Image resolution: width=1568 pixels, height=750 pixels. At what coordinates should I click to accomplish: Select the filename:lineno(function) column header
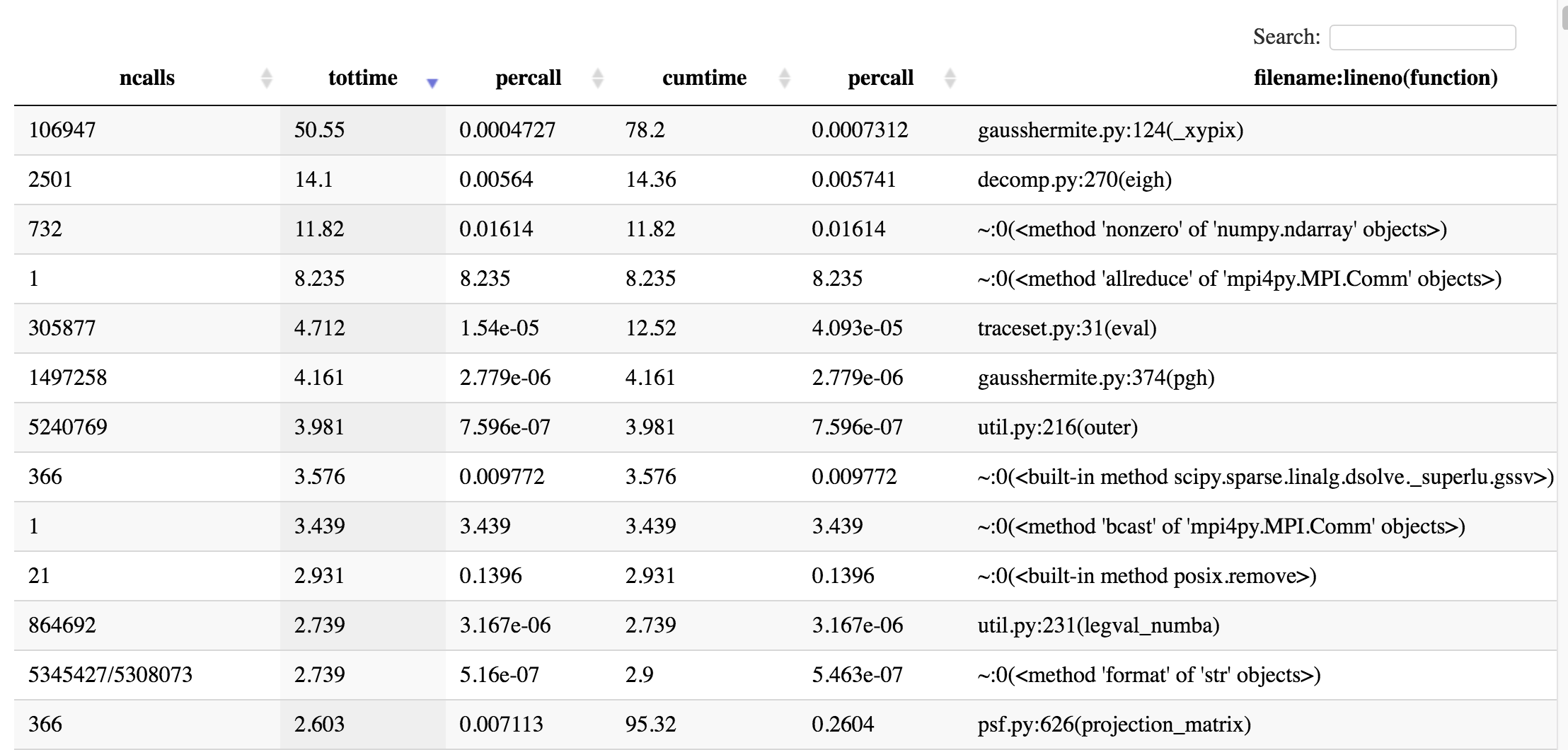(1376, 79)
